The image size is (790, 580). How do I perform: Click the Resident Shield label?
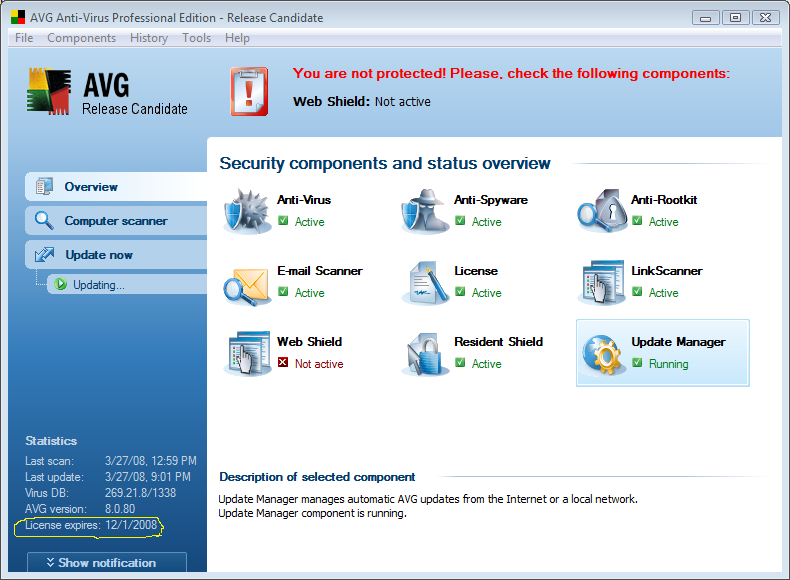coord(498,342)
